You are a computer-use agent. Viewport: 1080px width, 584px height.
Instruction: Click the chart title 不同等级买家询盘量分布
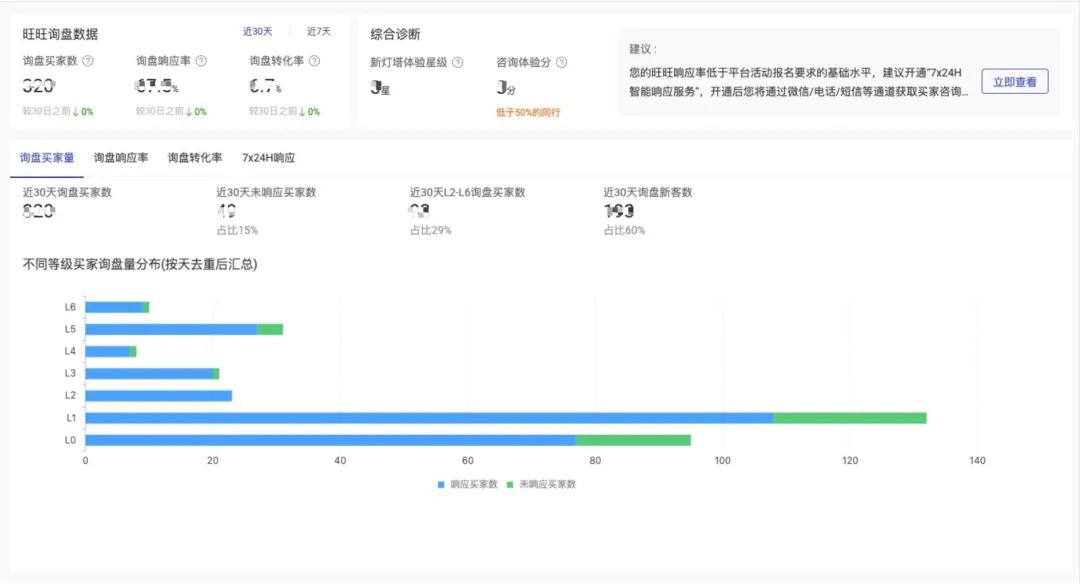click(140, 264)
